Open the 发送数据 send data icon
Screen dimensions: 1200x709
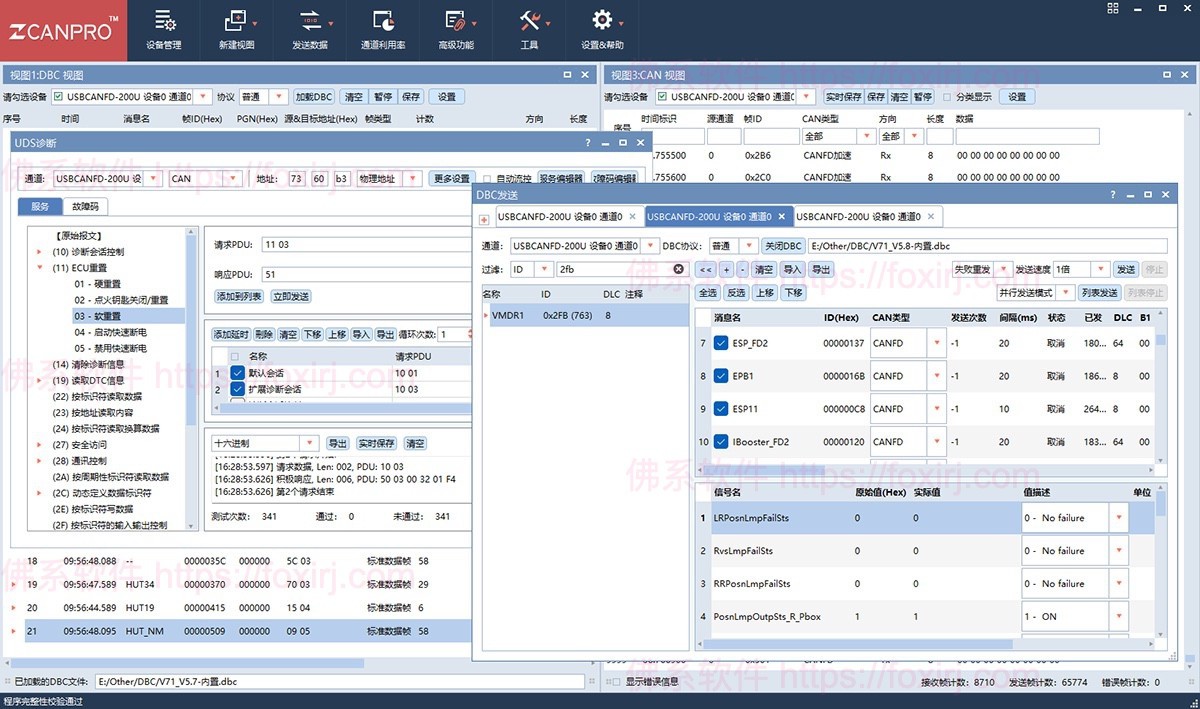309,22
